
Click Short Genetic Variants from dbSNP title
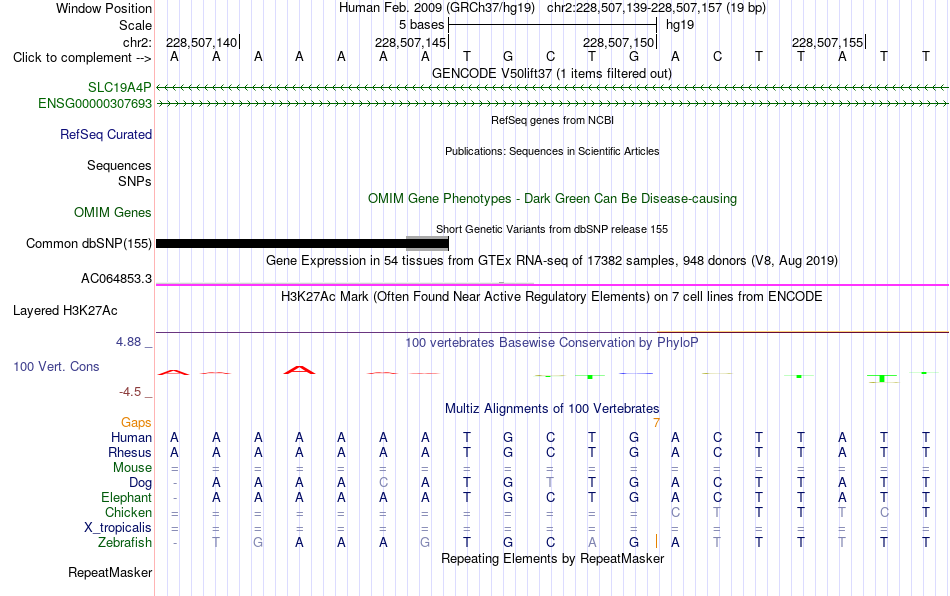click(x=552, y=229)
